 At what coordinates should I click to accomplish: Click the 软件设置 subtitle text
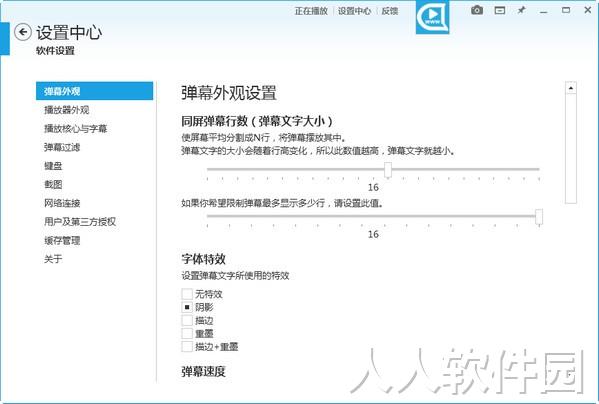tap(55, 51)
